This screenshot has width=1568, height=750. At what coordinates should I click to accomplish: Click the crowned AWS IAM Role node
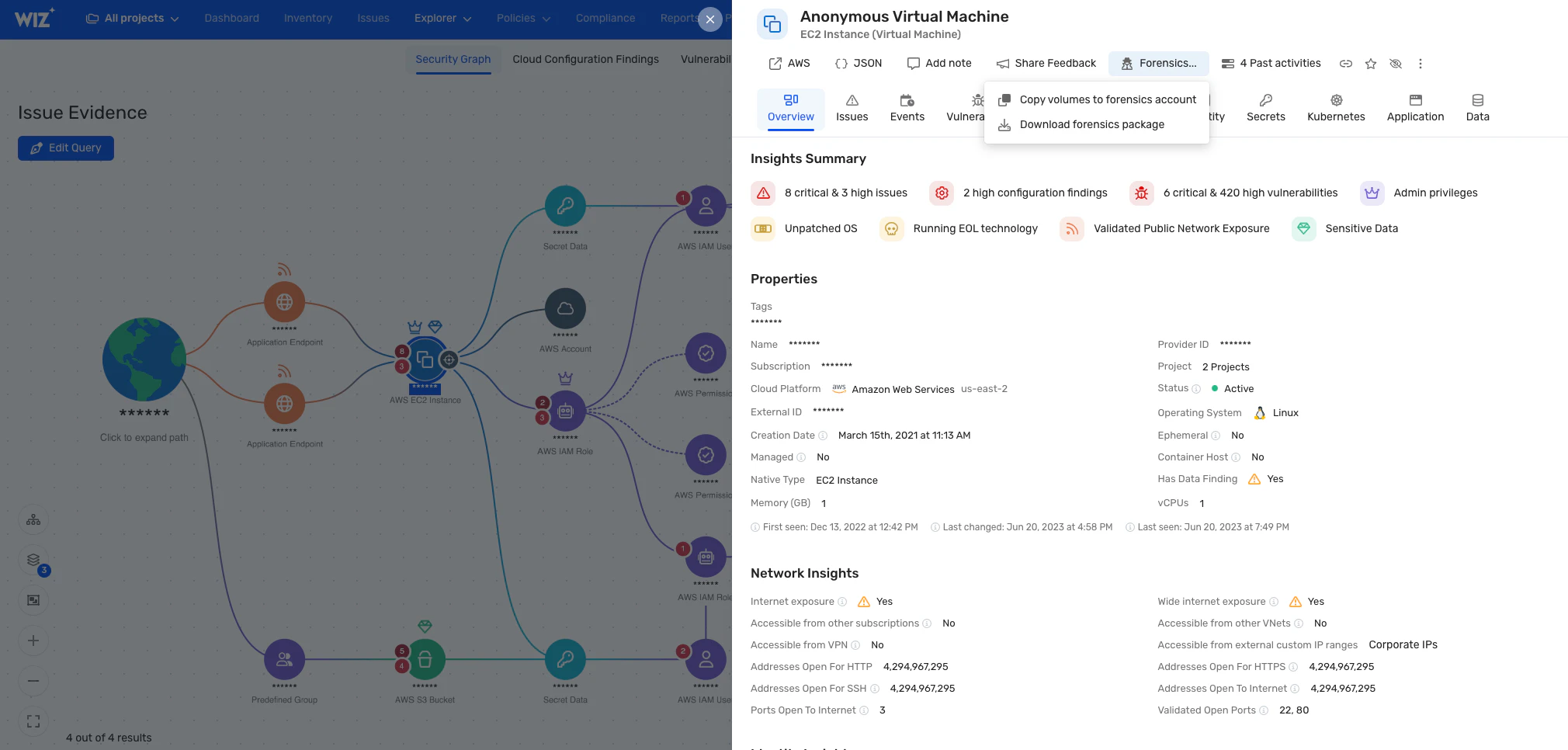tap(565, 411)
